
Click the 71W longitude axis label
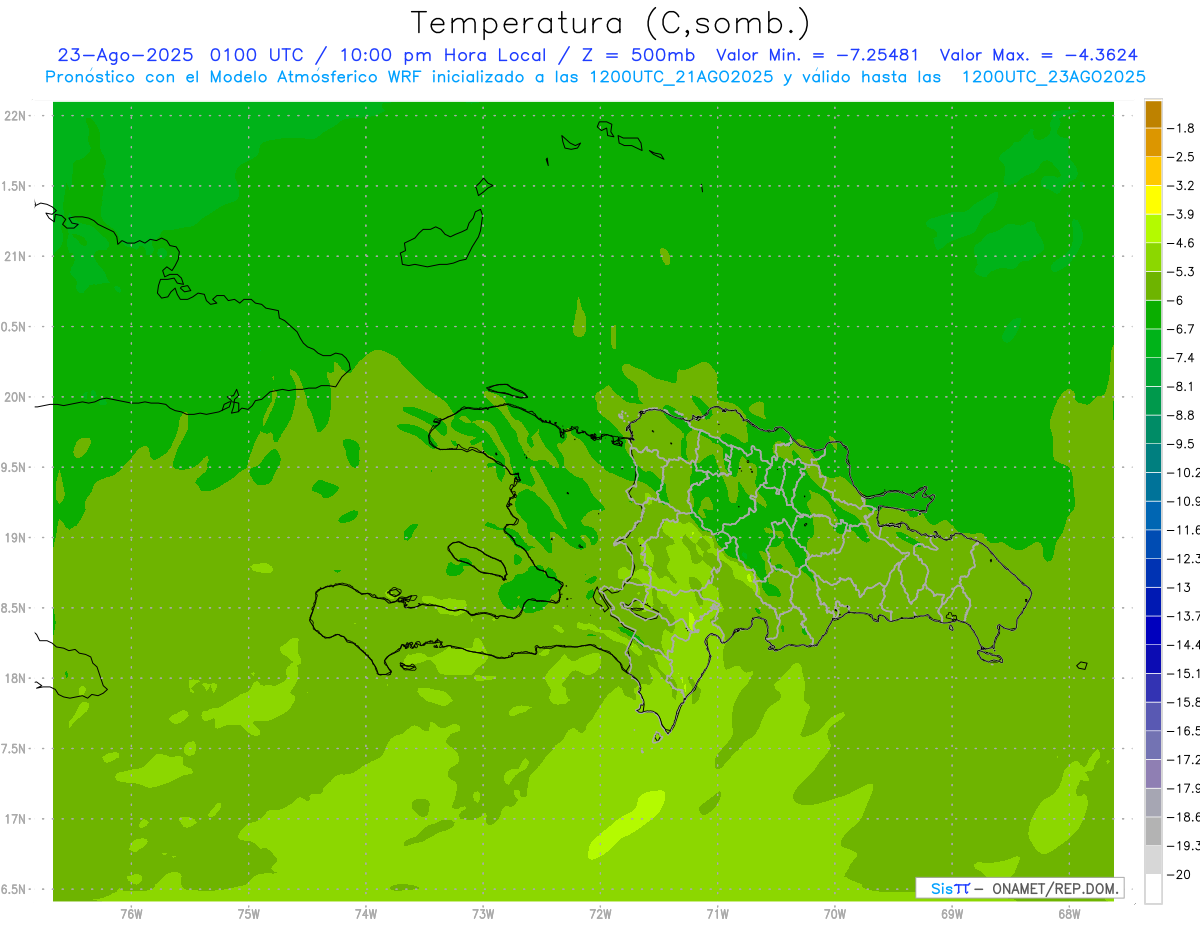pyautogui.click(x=717, y=913)
